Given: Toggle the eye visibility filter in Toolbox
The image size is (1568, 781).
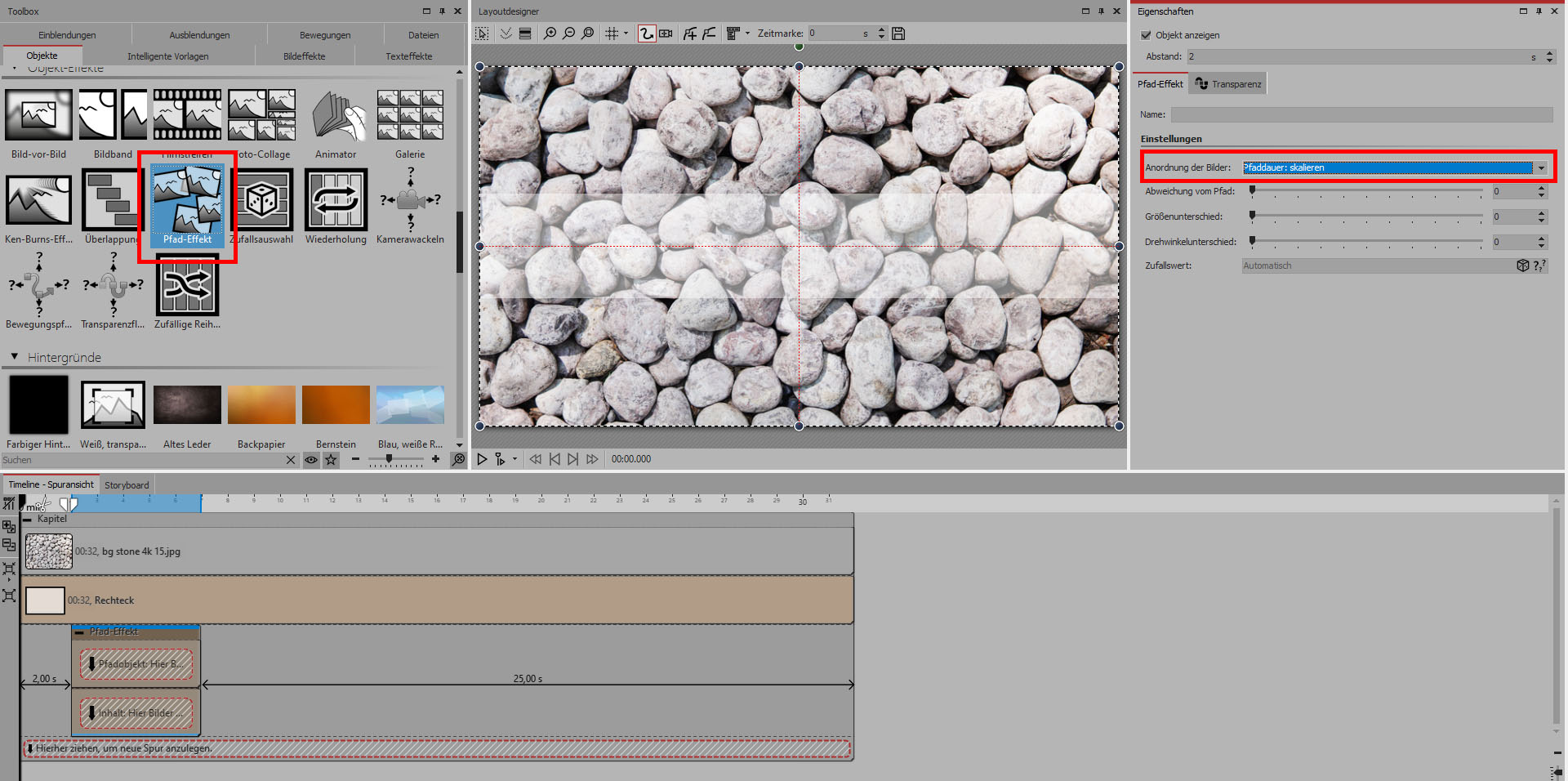Looking at the screenshot, I should pyautogui.click(x=311, y=460).
